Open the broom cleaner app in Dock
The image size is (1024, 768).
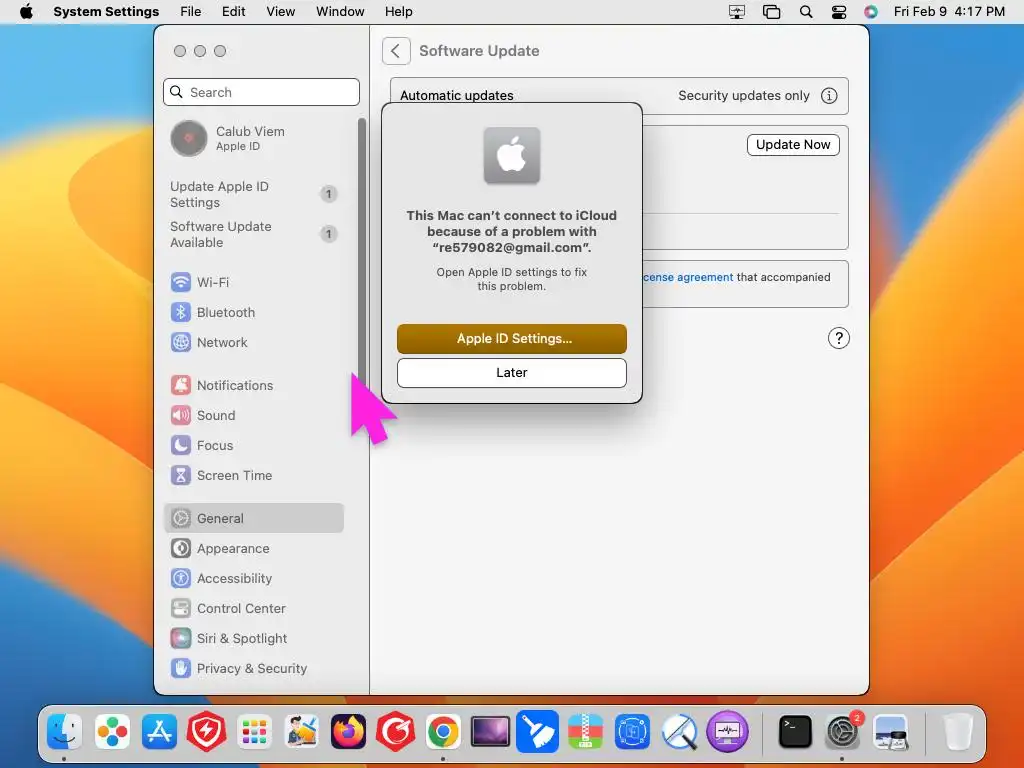537,731
